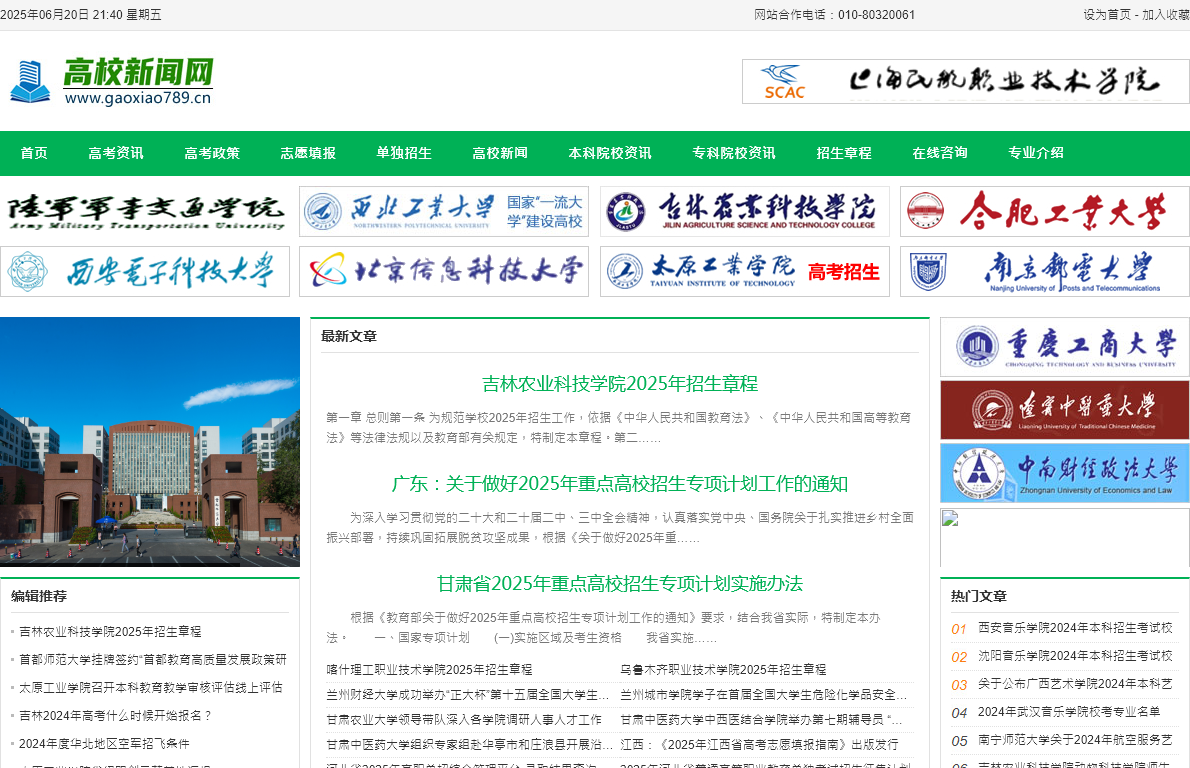1190x768 pixels.
Task: Open the 重庆工商大学 sidebar banner
Action: (x=1065, y=347)
